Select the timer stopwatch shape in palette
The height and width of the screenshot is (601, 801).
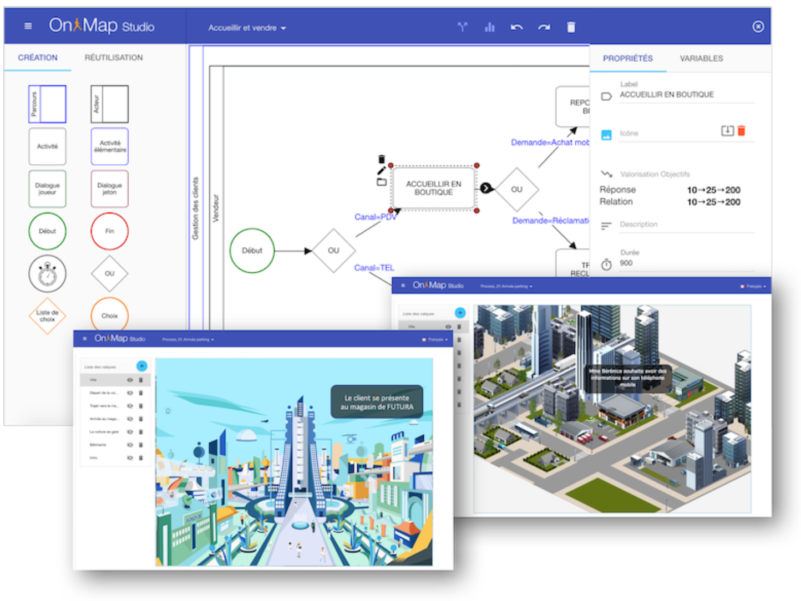click(x=47, y=272)
